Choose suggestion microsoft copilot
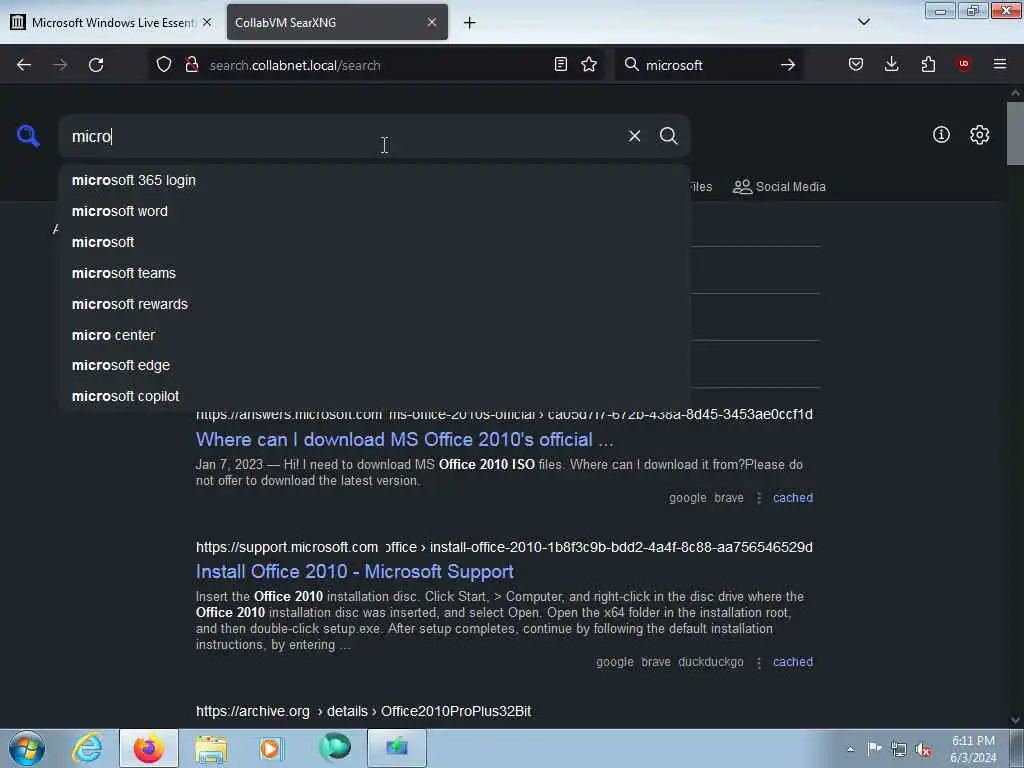This screenshot has width=1024, height=768. coord(374,396)
